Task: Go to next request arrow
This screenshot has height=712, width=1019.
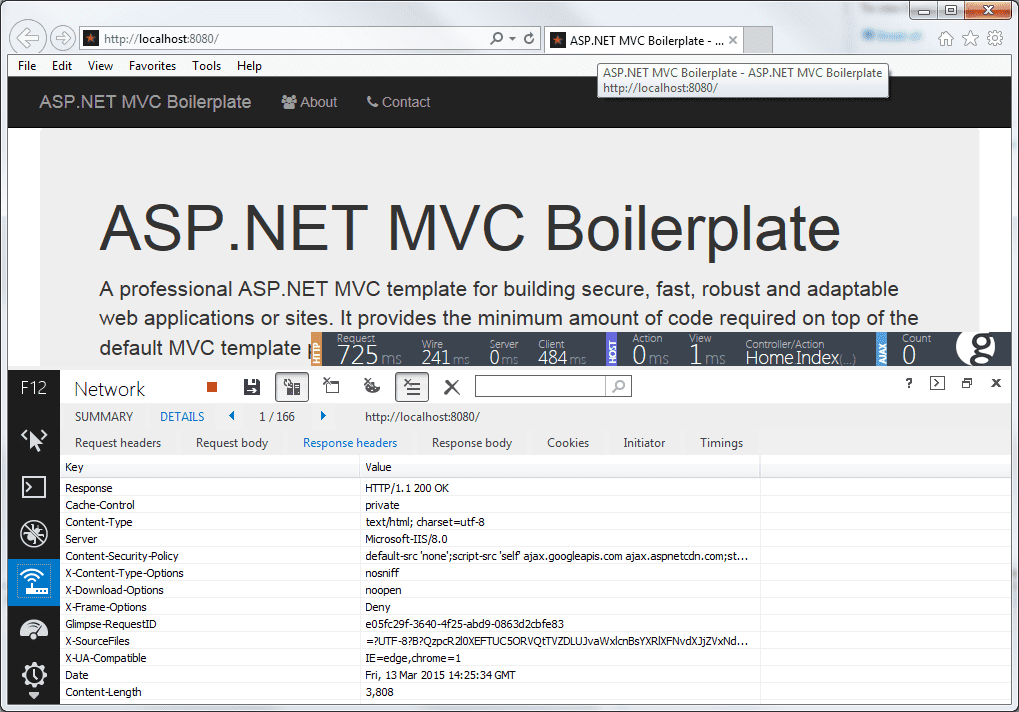Action: tap(323, 416)
